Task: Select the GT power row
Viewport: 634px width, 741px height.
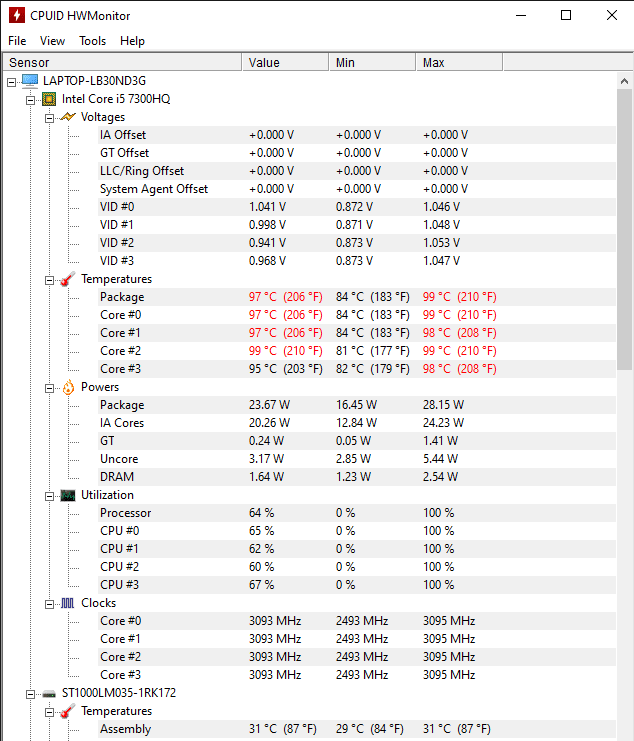Action: coord(357,441)
